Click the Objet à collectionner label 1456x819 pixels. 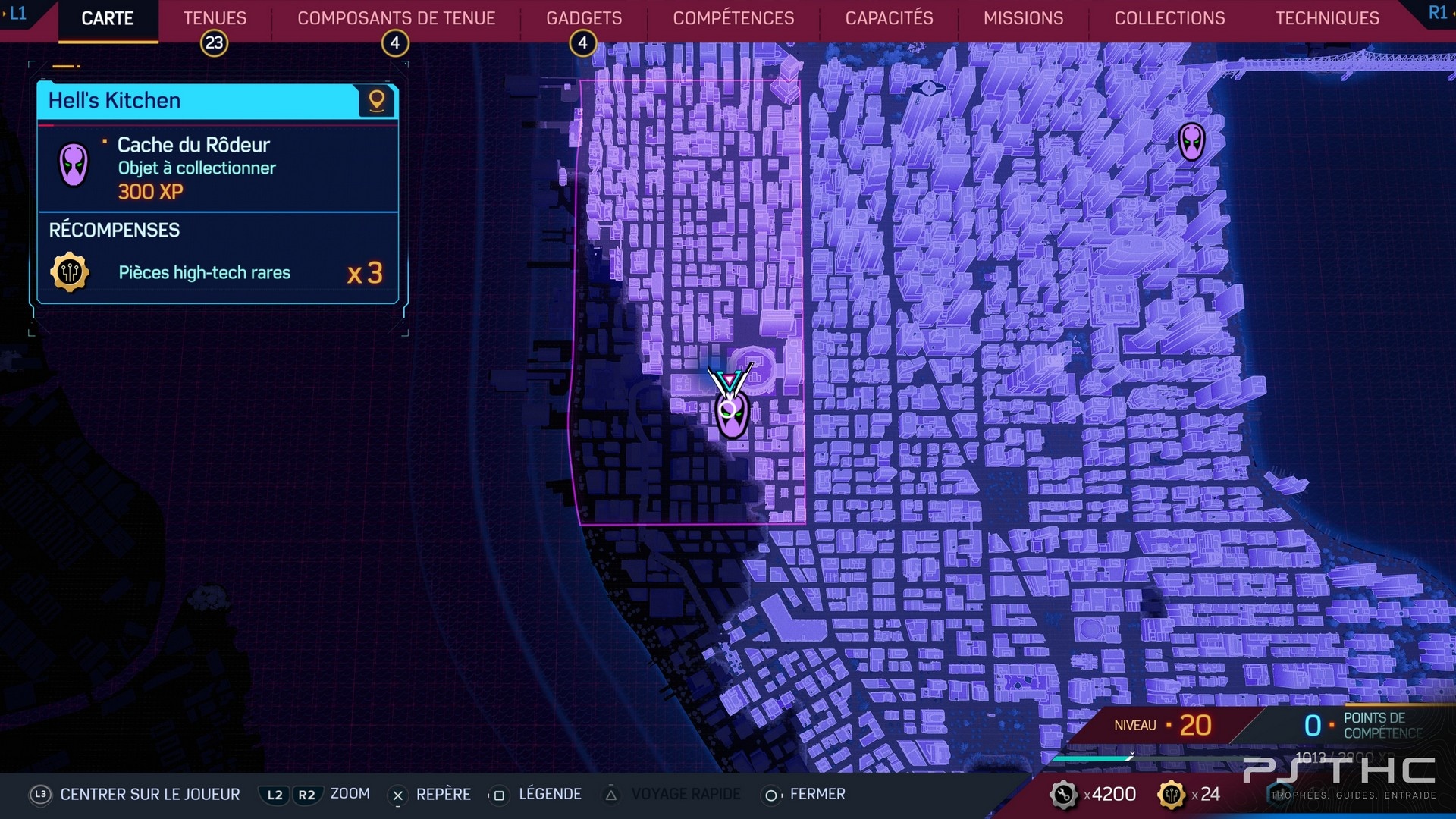click(x=196, y=168)
